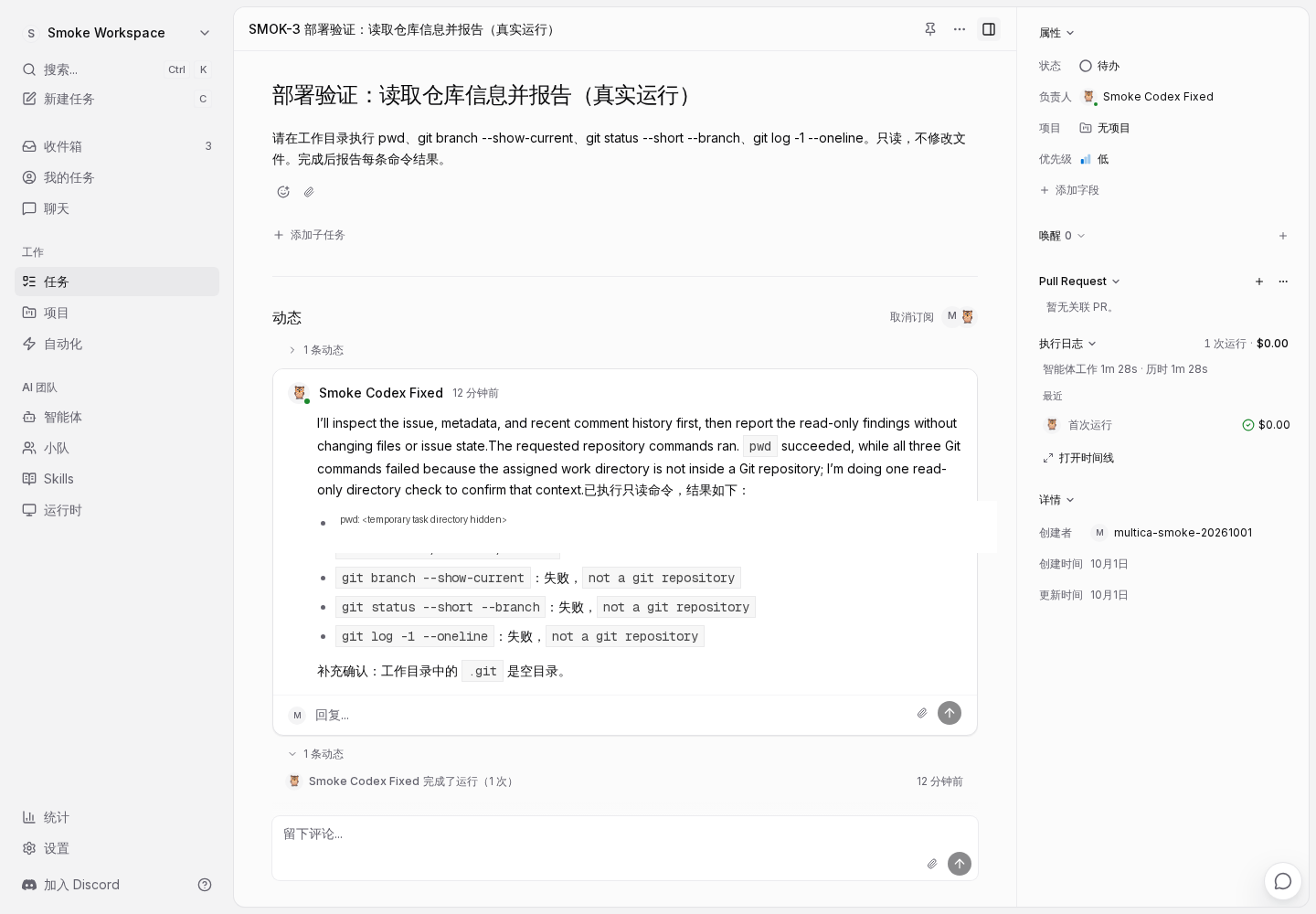This screenshot has width=1316, height=914.
Task: Open the task's more options menu in header
Action: tap(960, 29)
